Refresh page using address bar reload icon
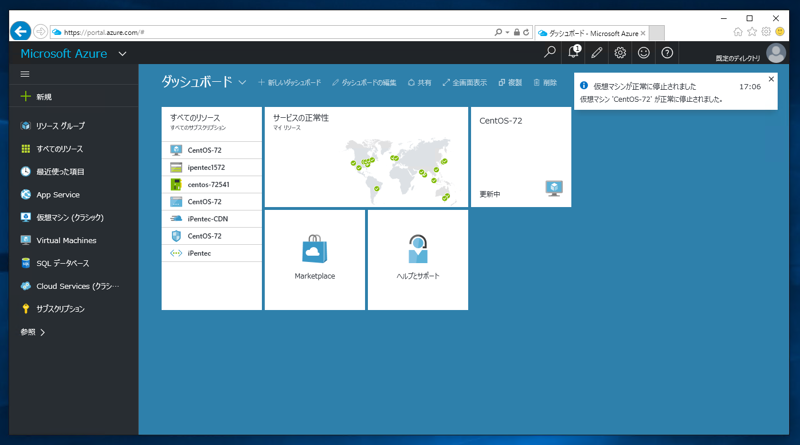The height and width of the screenshot is (445, 800). click(x=526, y=32)
